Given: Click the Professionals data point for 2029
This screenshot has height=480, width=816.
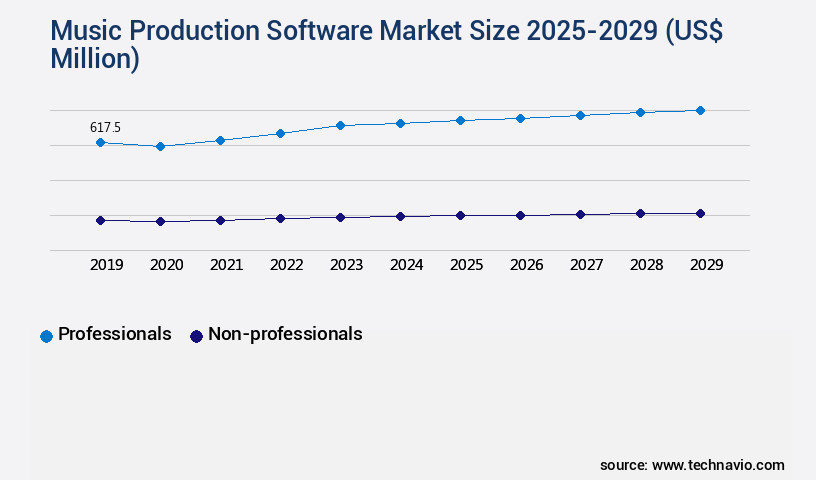Looking at the screenshot, I should click(x=700, y=111).
